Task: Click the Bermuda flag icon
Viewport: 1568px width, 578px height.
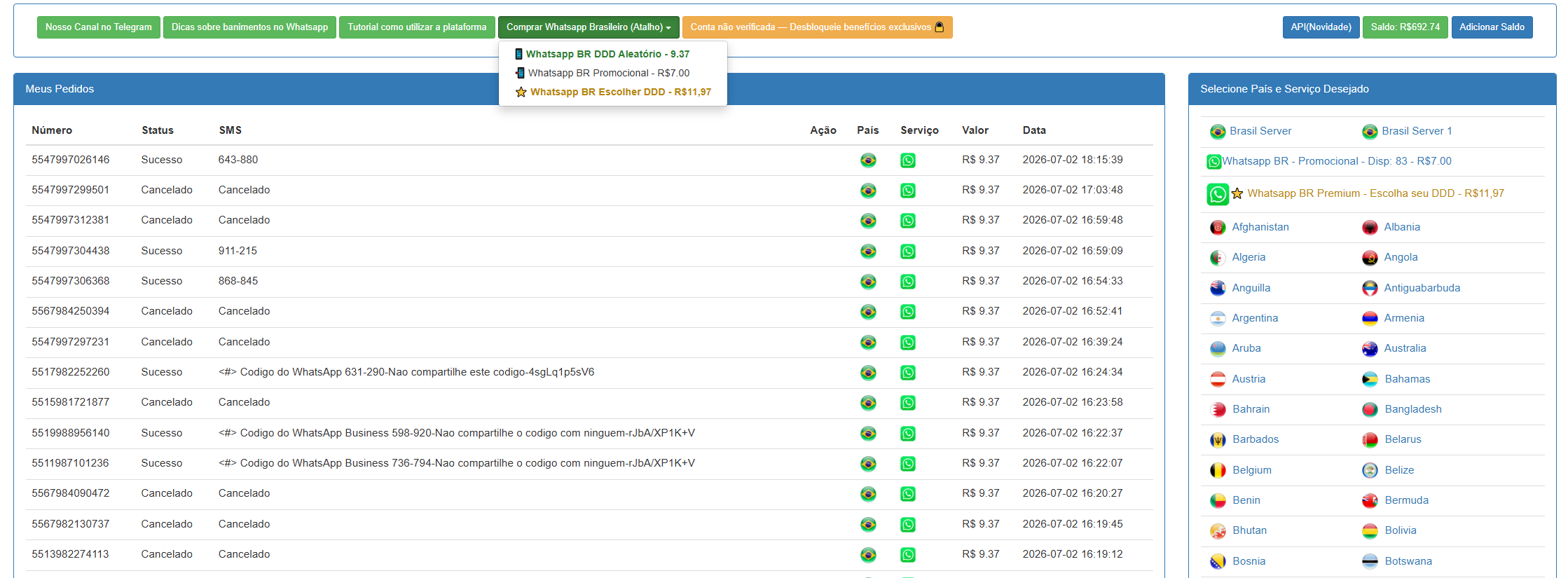Action: [1370, 501]
